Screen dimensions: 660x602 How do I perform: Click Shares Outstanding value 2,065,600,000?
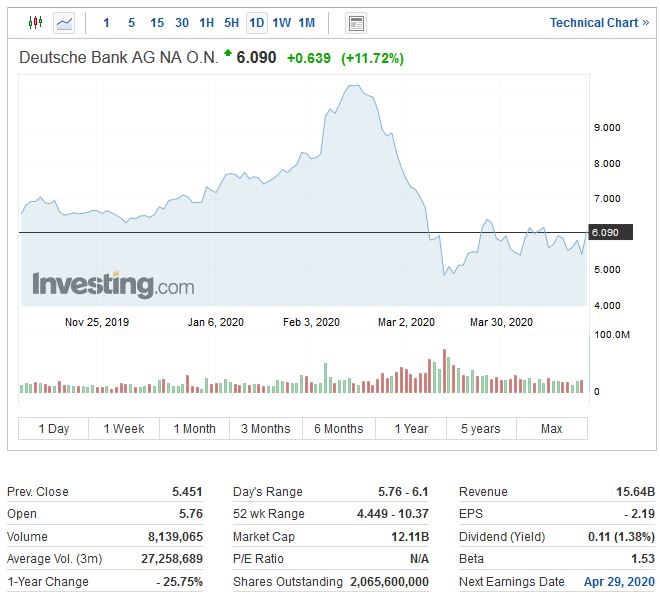389,582
